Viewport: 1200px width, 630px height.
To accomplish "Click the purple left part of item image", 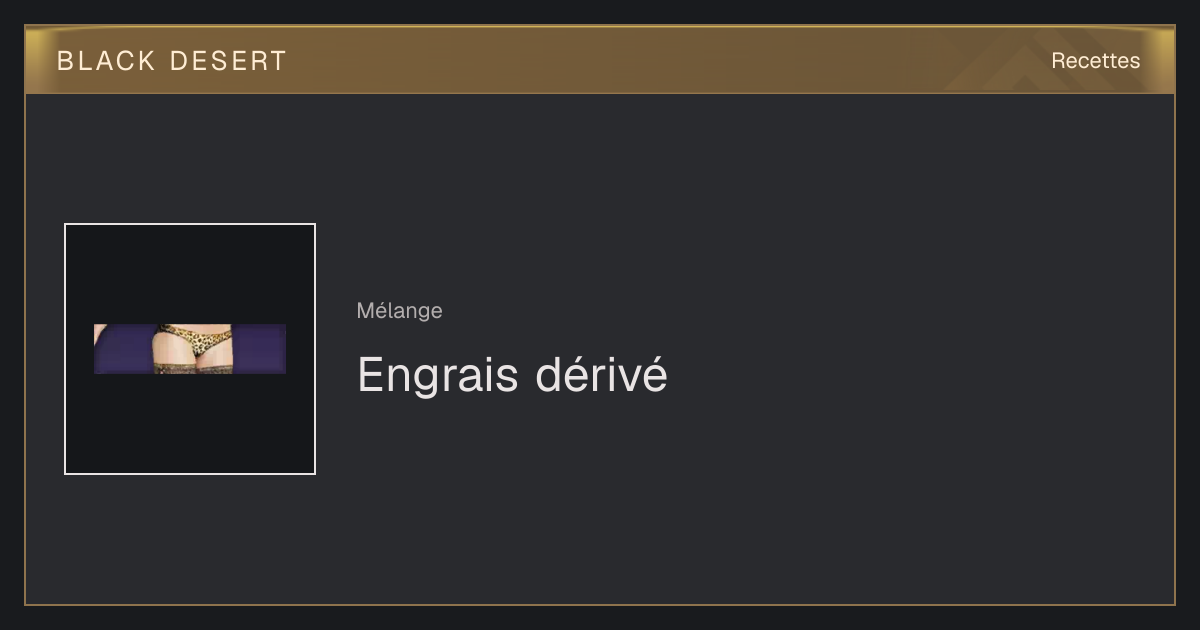I will (x=122, y=349).
